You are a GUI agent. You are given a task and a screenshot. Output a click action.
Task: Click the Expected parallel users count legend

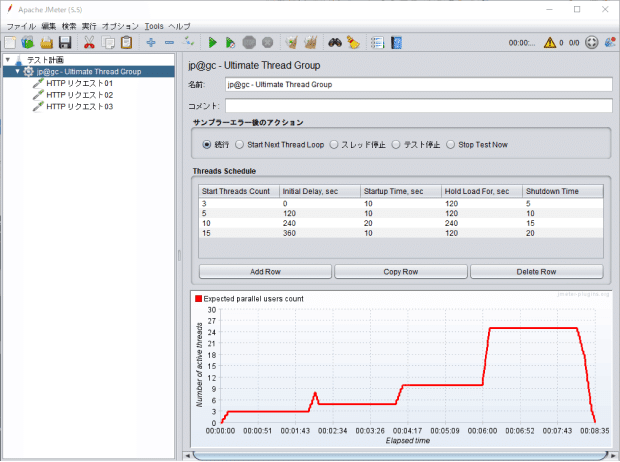pos(250,299)
